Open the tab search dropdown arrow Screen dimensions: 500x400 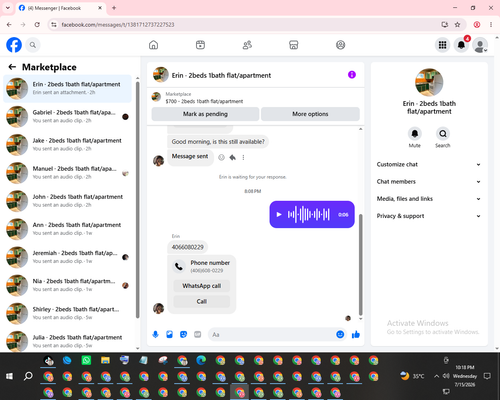pyautogui.click(x=8, y=8)
